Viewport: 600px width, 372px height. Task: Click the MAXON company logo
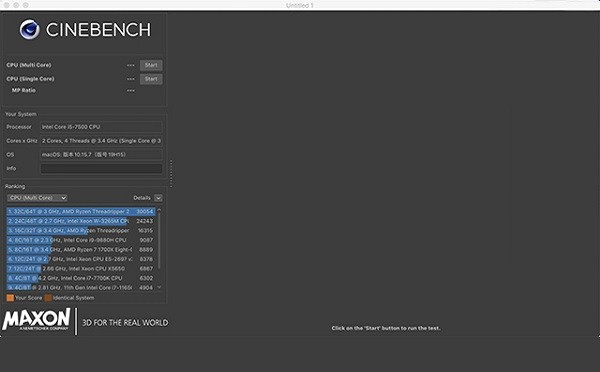[x=36, y=320]
